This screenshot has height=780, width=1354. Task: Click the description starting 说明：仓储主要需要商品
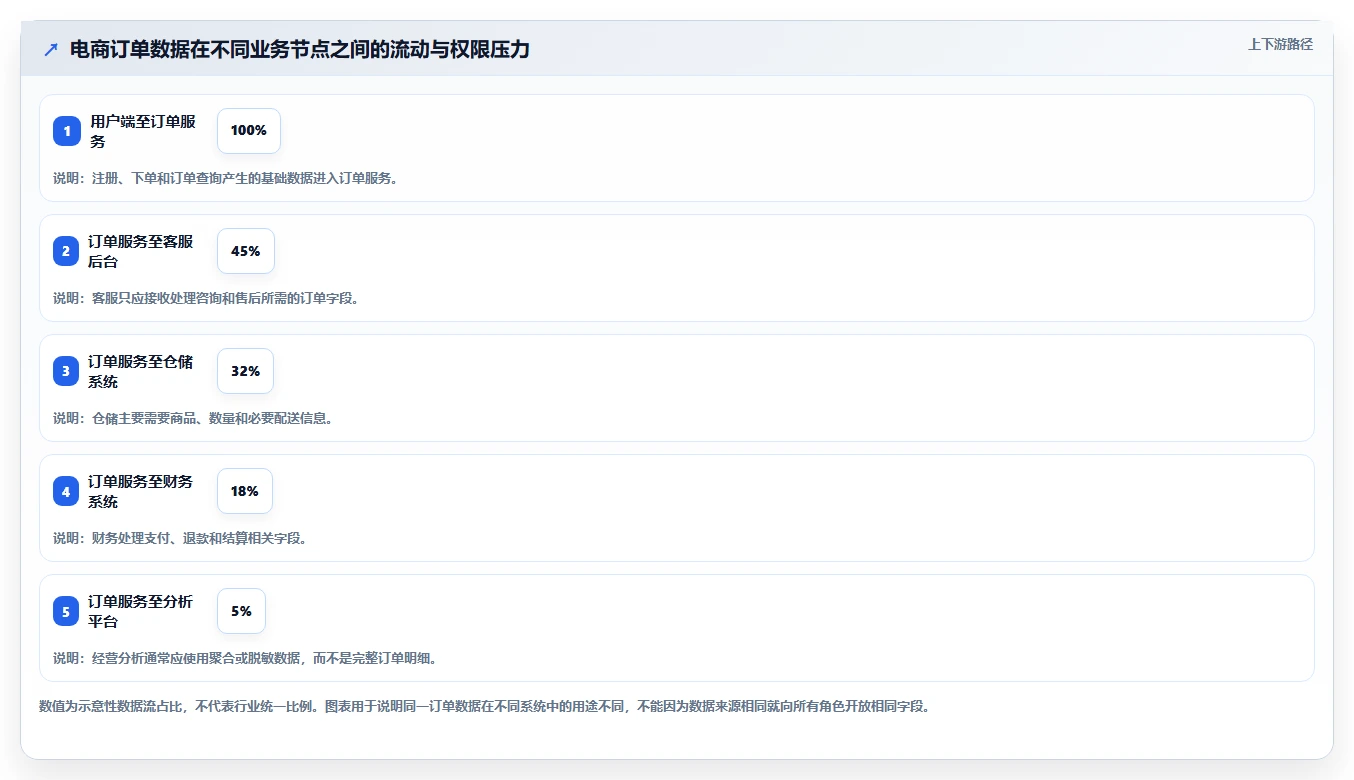193,418
